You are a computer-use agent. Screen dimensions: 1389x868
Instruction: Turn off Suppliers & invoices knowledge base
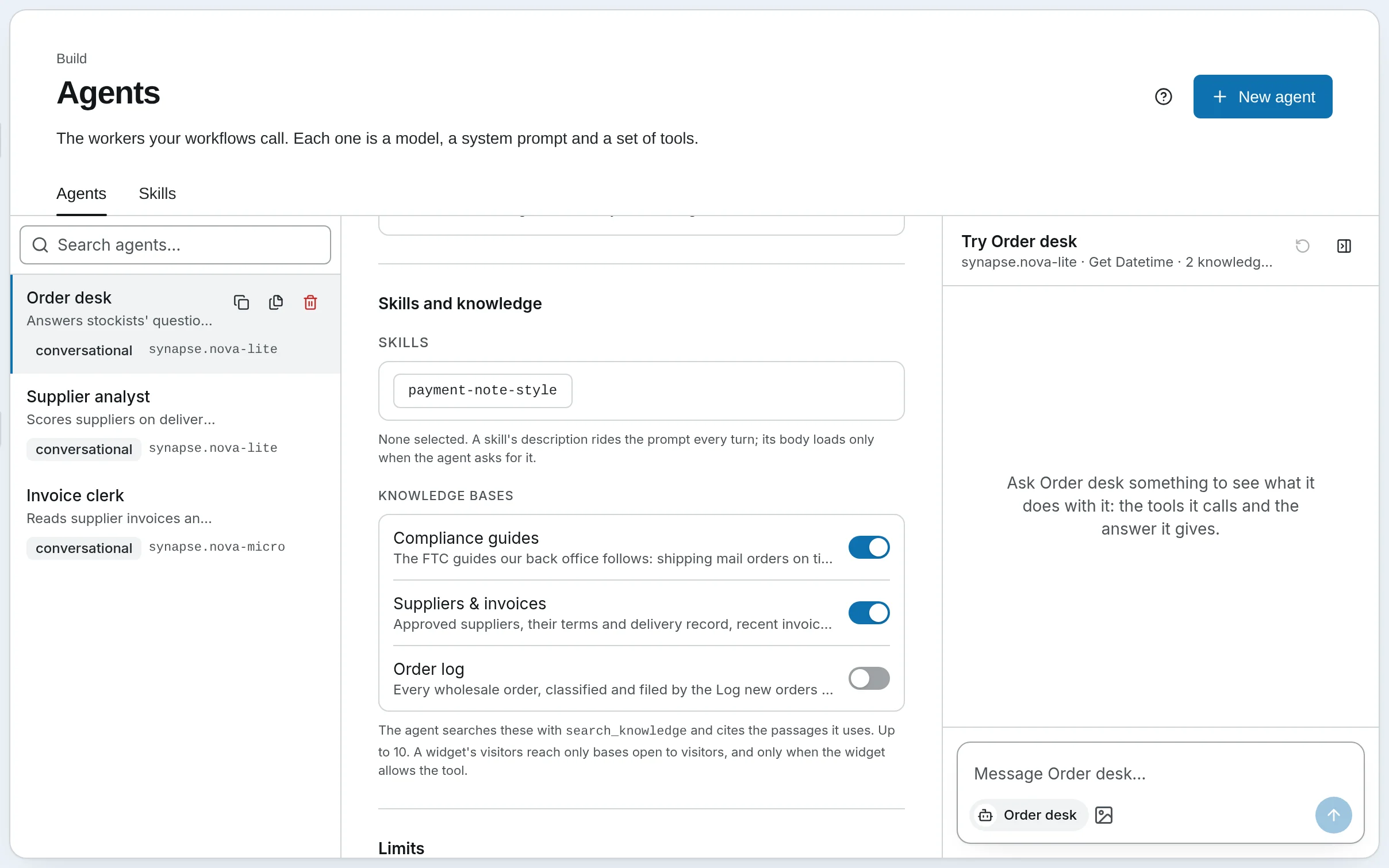[x=869, y=613]
